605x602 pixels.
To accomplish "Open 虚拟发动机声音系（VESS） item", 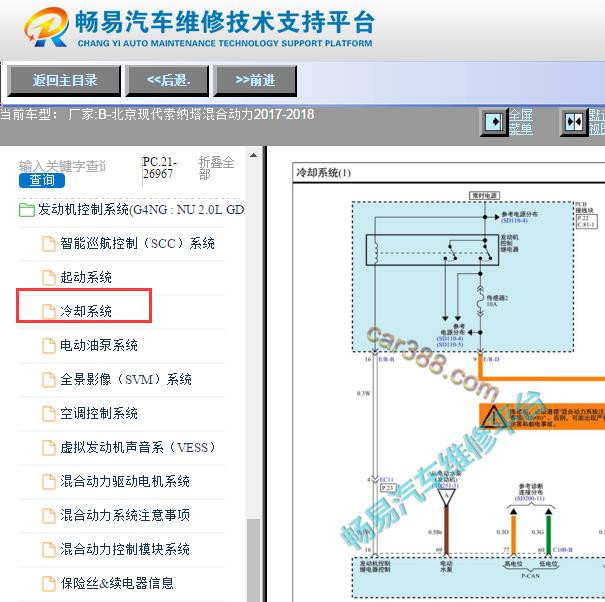I will coord(138,447).
